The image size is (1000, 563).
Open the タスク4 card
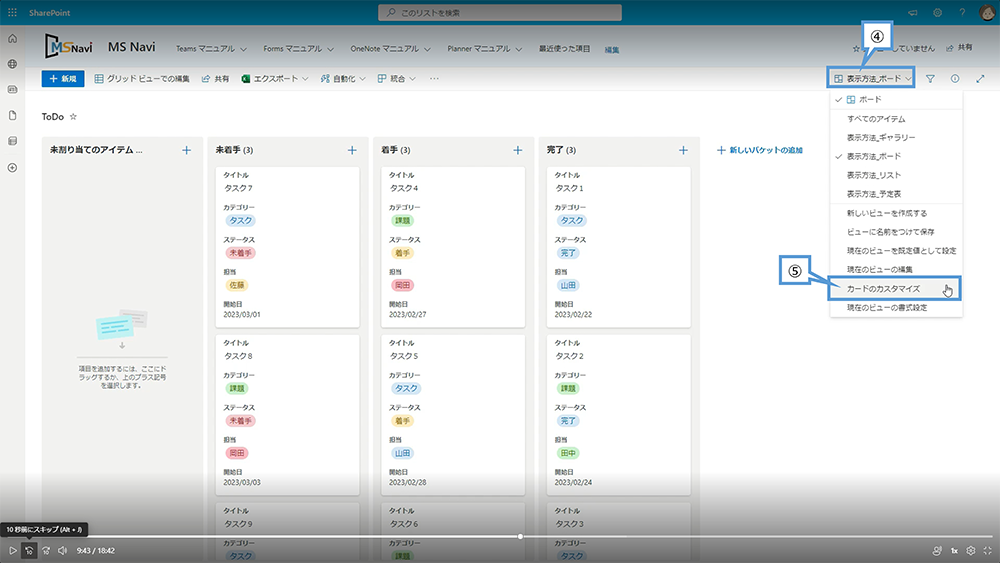(x=453, y=247)
